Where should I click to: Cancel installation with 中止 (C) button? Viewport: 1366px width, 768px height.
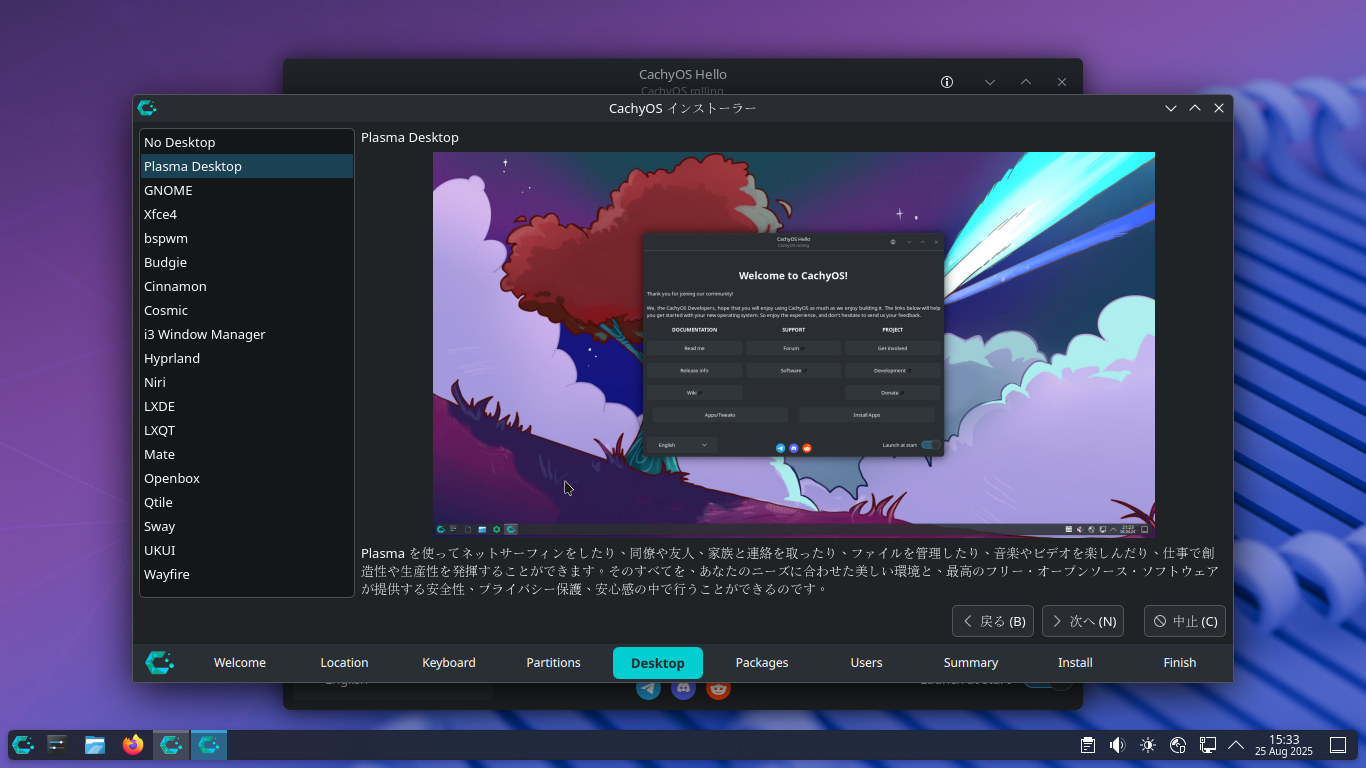pyautogui.click(x=1185, y=621)
